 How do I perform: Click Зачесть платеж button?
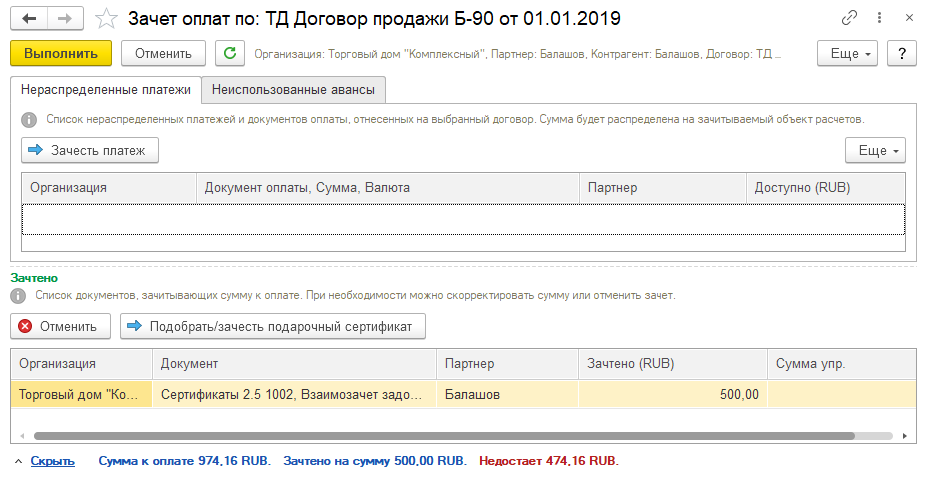[x=89, y=151]
